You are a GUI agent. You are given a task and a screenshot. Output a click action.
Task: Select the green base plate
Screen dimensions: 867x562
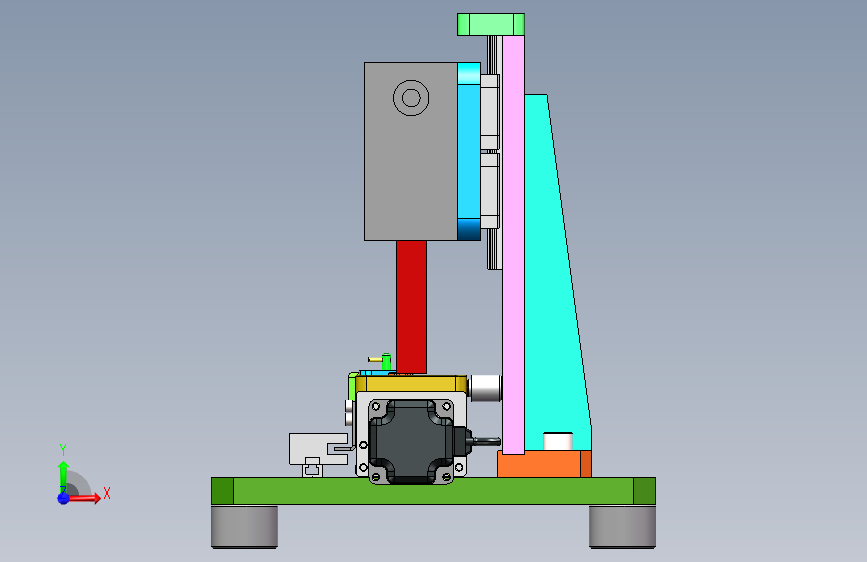click(433, 491)
